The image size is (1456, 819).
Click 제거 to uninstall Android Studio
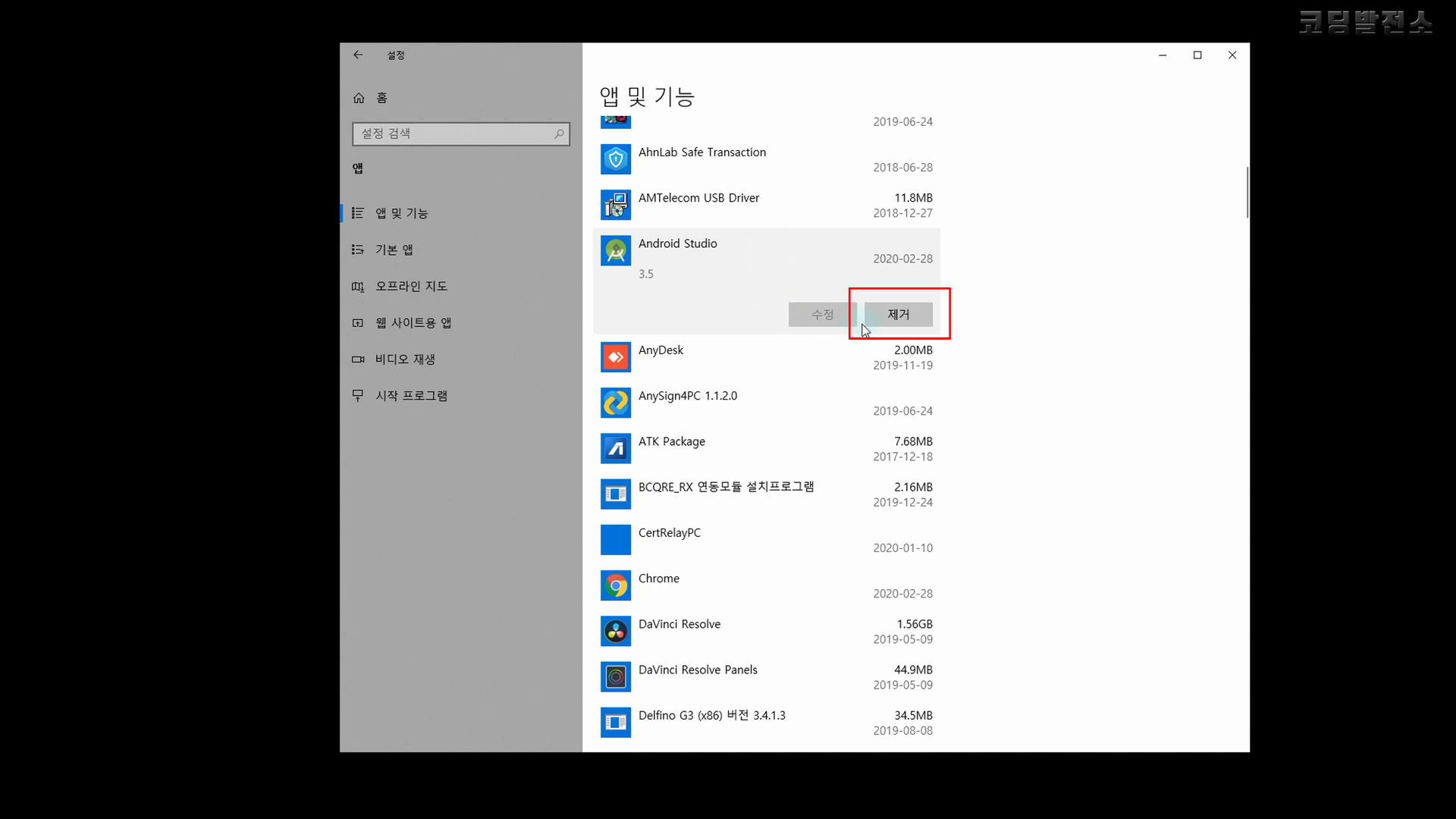pyautogui.click(x=899, y=314)
